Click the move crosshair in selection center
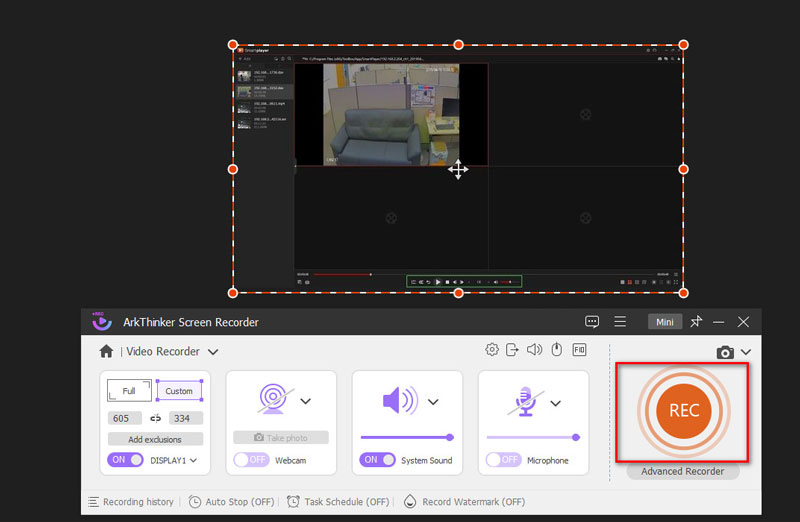The width and height of the screenshot is (800, 522). 458,169
